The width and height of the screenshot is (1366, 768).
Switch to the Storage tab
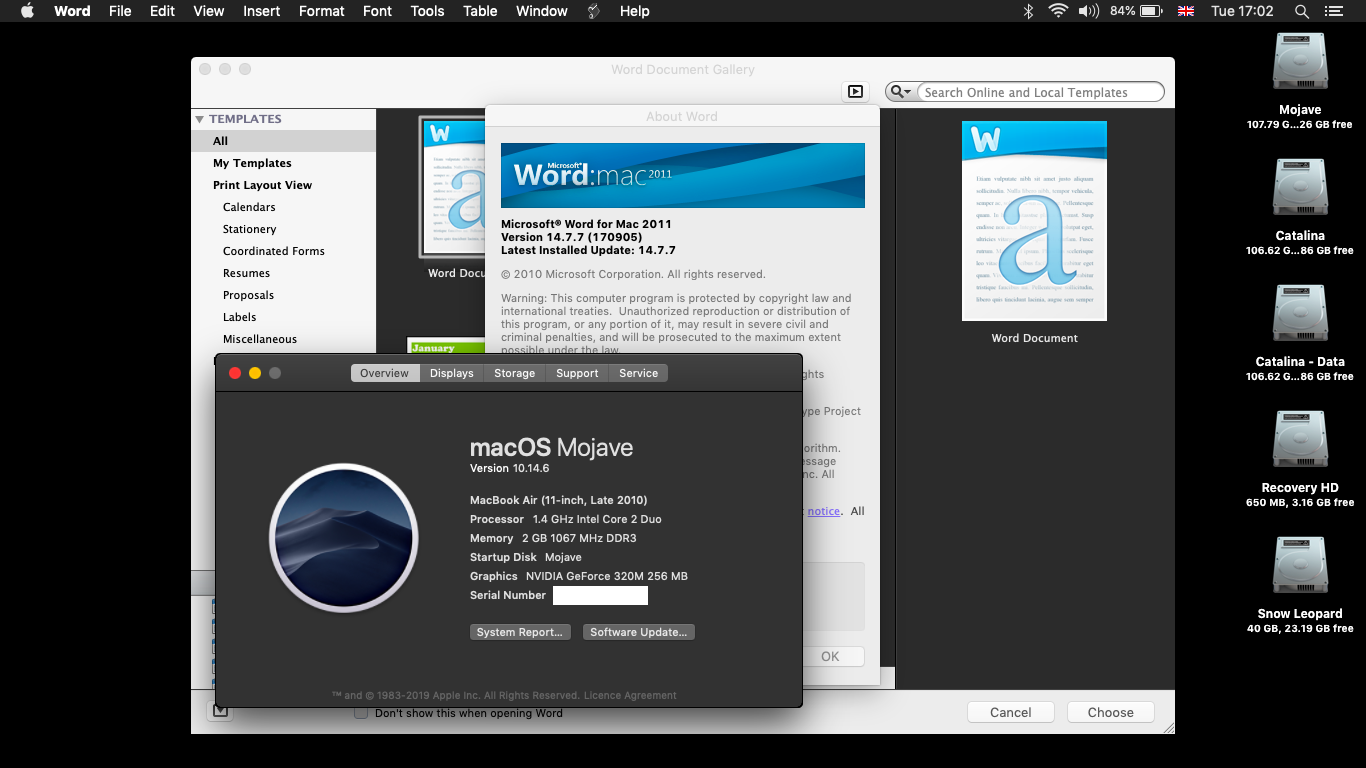pos(514,373)
